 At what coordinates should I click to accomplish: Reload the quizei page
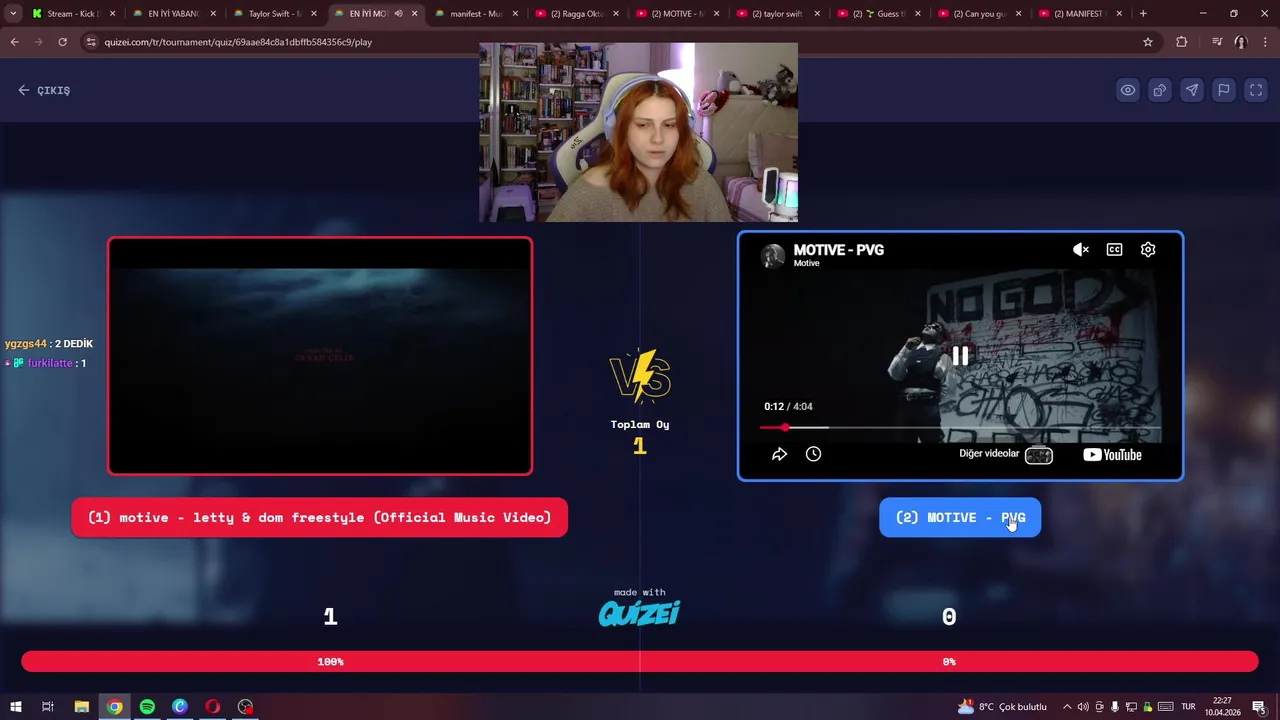coord(62,42)
